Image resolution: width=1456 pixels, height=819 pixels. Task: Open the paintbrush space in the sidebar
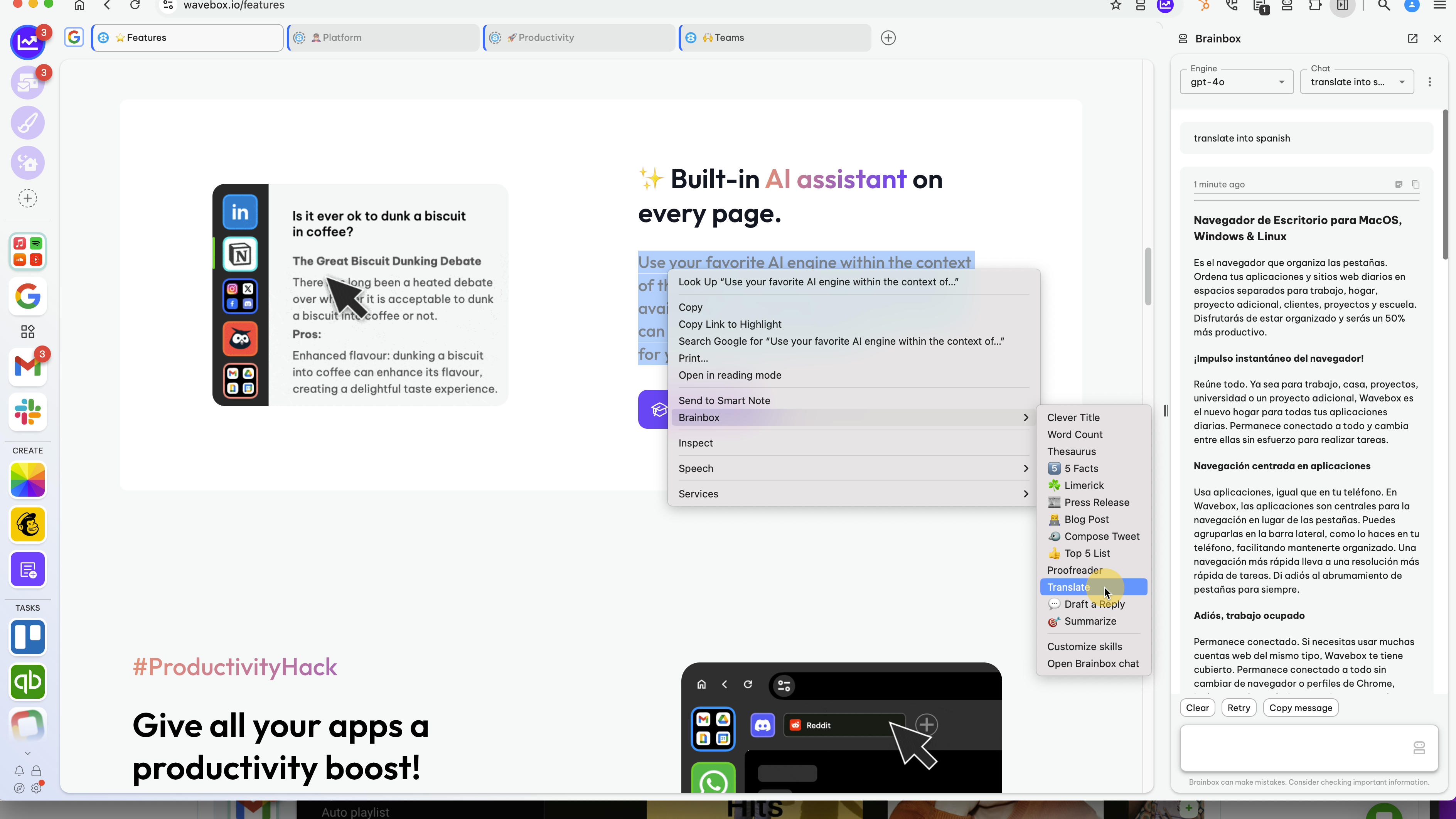click(28, 123)
